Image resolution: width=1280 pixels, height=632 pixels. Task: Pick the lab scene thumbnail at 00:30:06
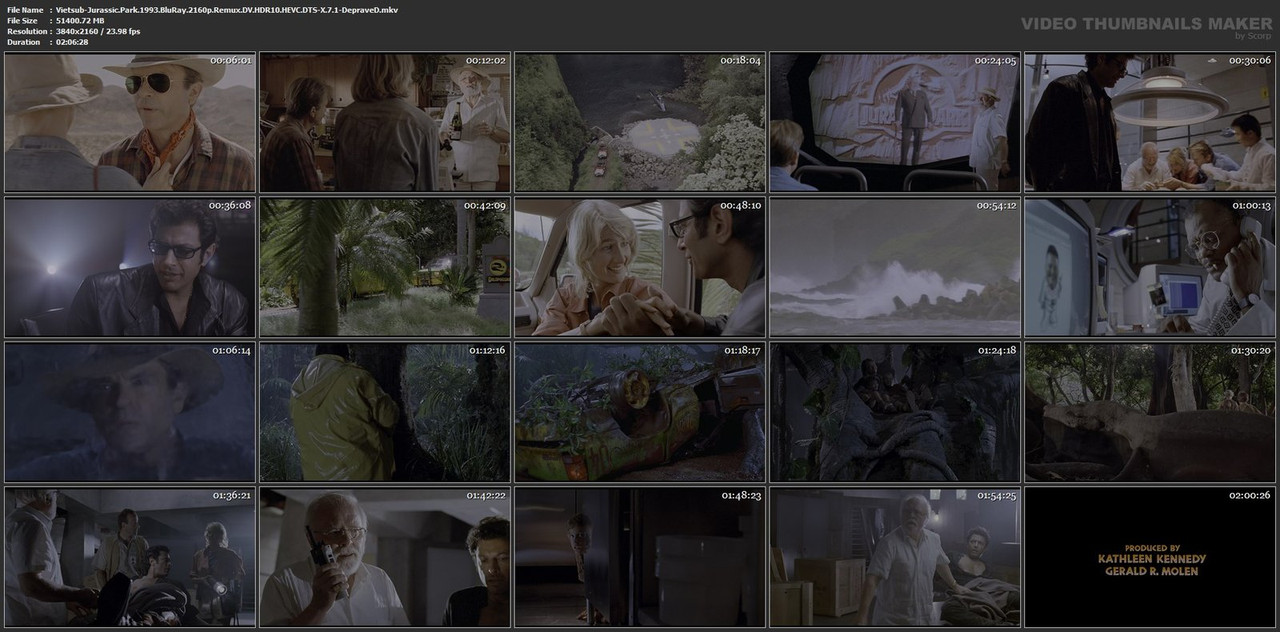coord(1150,123)
